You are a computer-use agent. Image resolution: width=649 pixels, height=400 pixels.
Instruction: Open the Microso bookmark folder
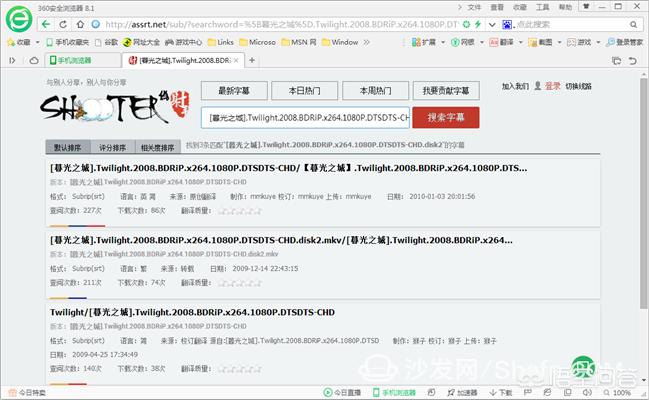coord(257,42)
